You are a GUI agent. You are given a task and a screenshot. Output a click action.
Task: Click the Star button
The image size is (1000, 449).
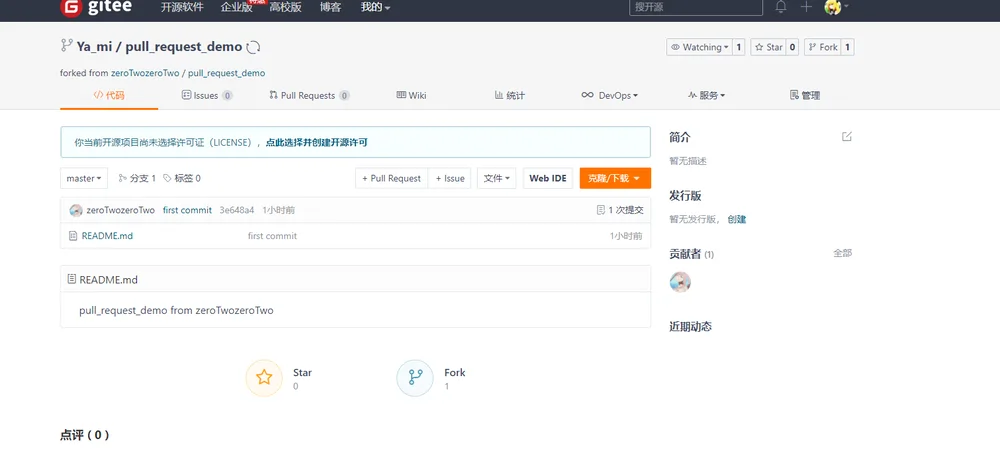[x=768, y=47]
